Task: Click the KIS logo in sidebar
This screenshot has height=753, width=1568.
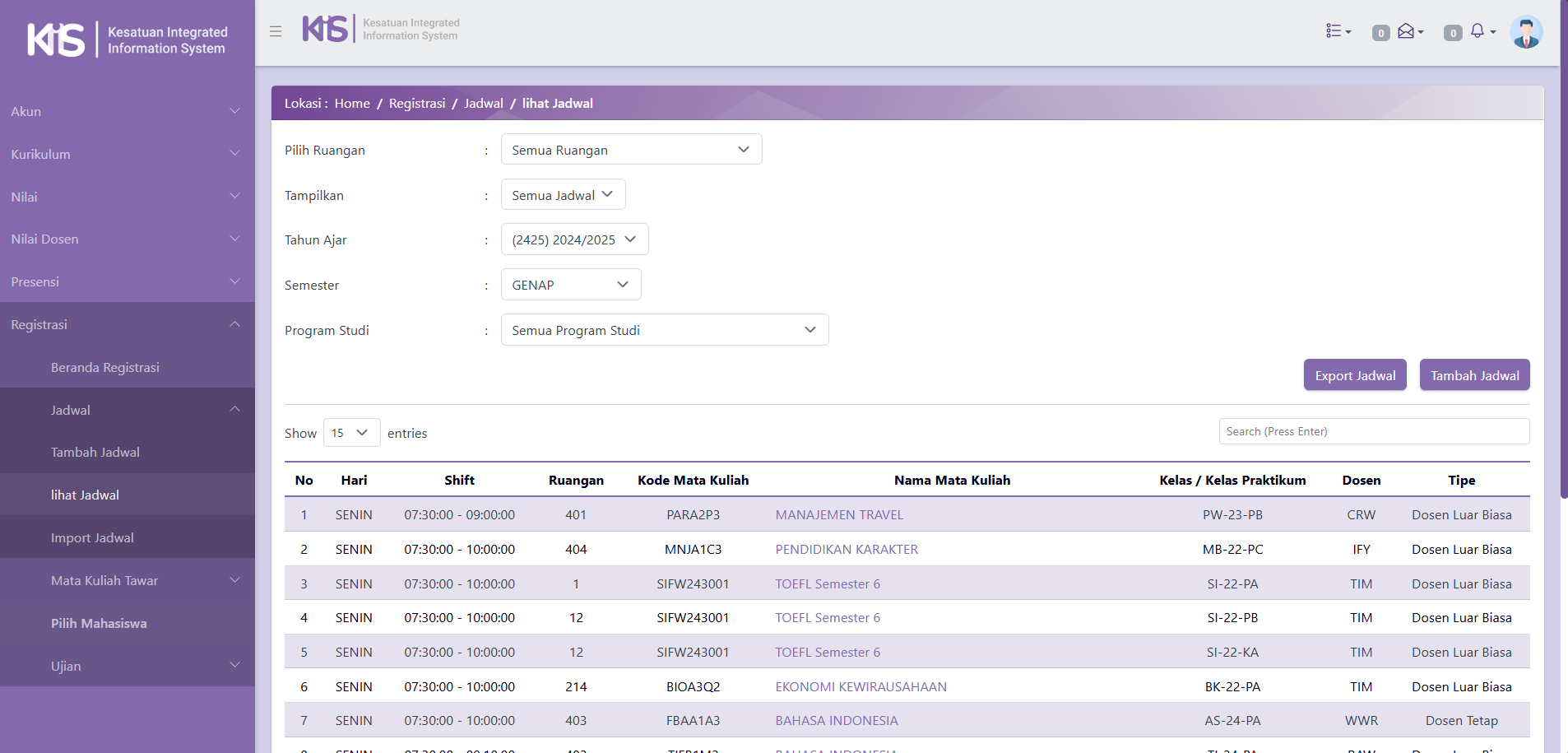Action: (x=56, y=40)
